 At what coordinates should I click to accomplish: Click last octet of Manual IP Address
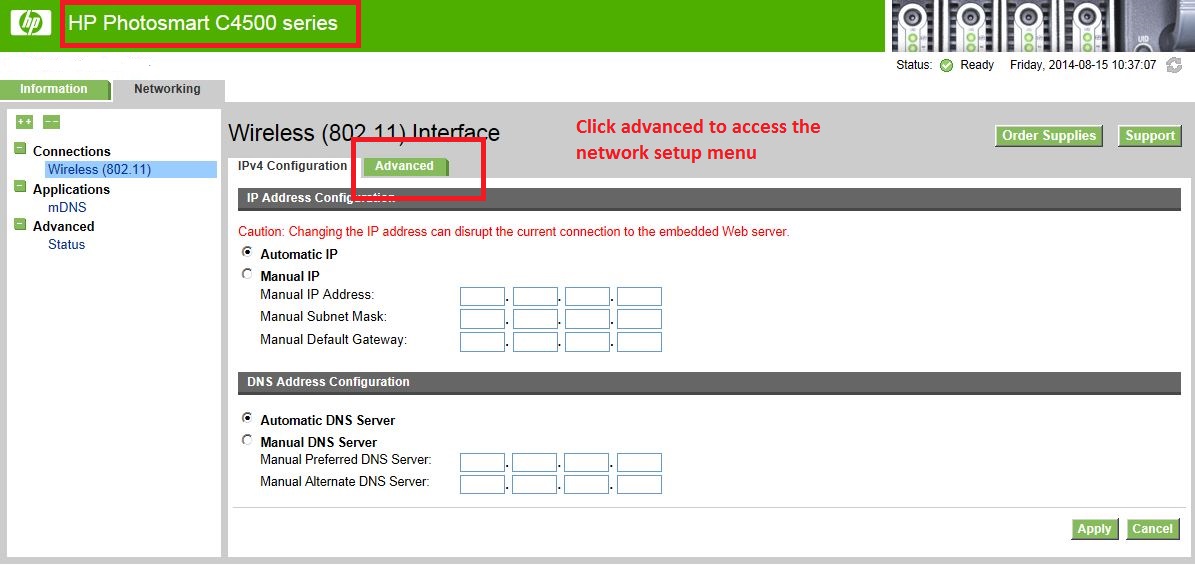(x=639, y=297)
